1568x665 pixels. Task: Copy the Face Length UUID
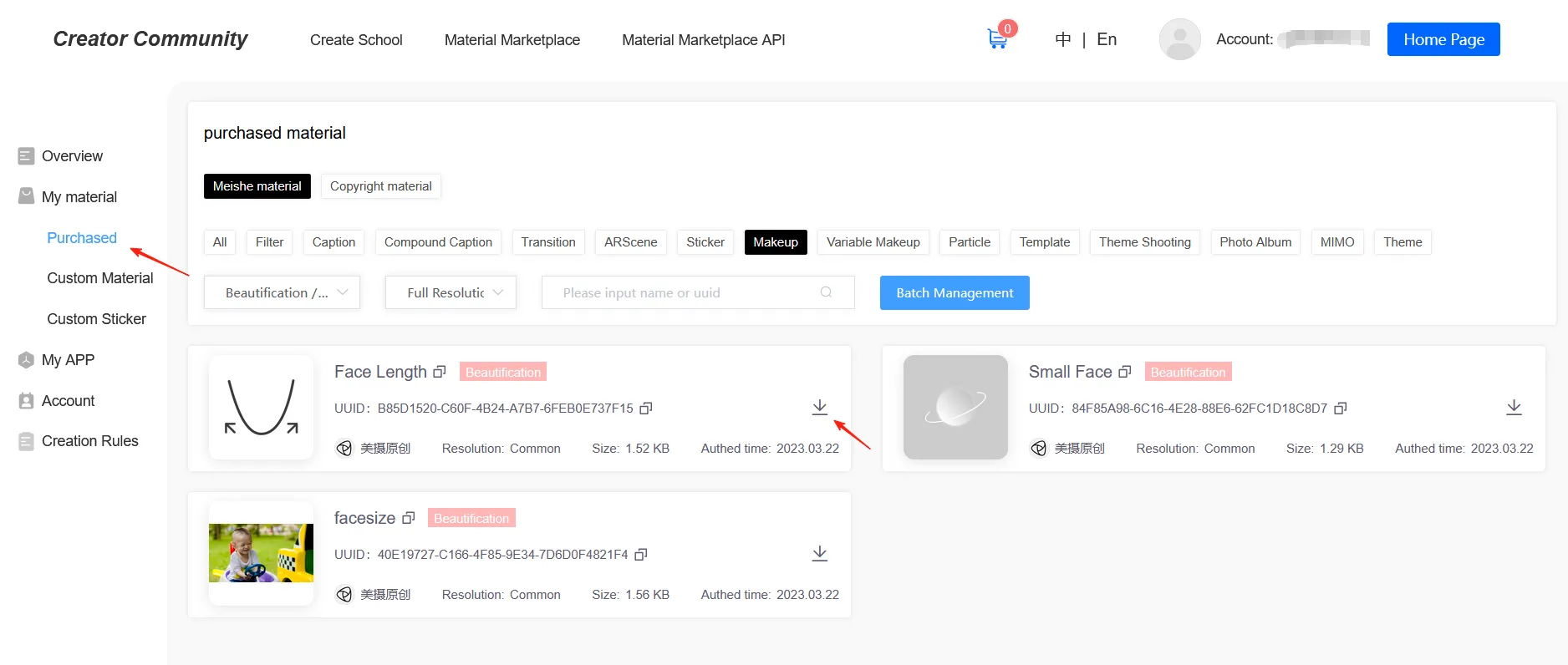coord(645,409)
